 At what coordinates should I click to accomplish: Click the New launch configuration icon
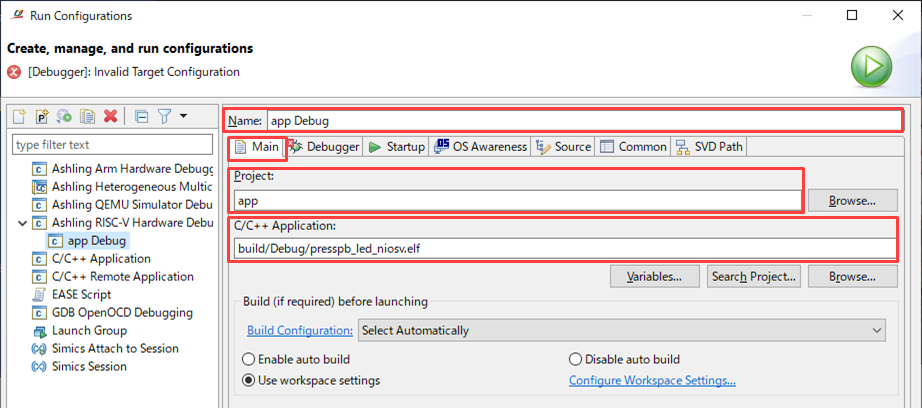(19, 116)
